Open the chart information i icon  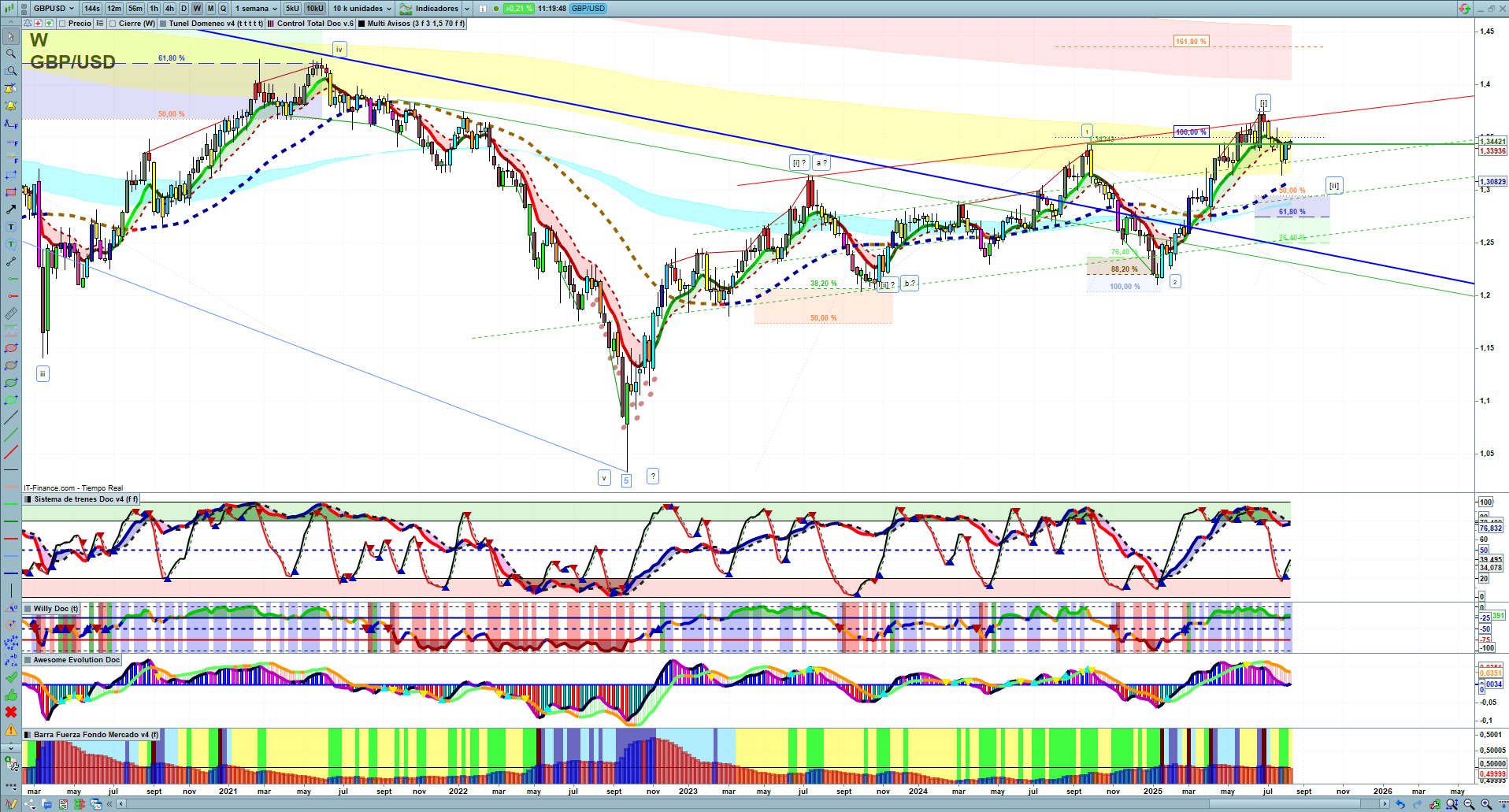pyautogui.click(x=483, y=9)
